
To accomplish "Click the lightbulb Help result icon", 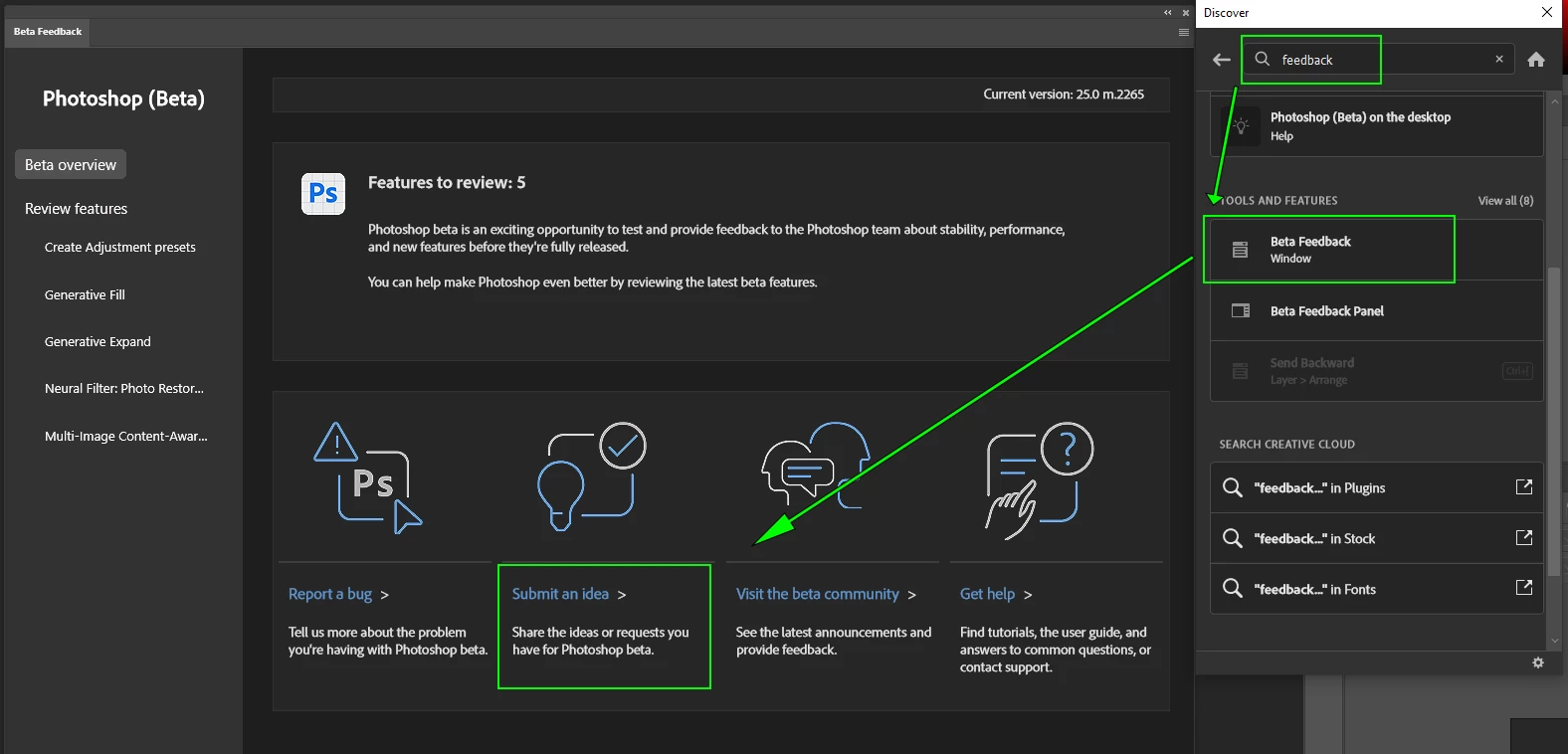I will click(1241, 126).
